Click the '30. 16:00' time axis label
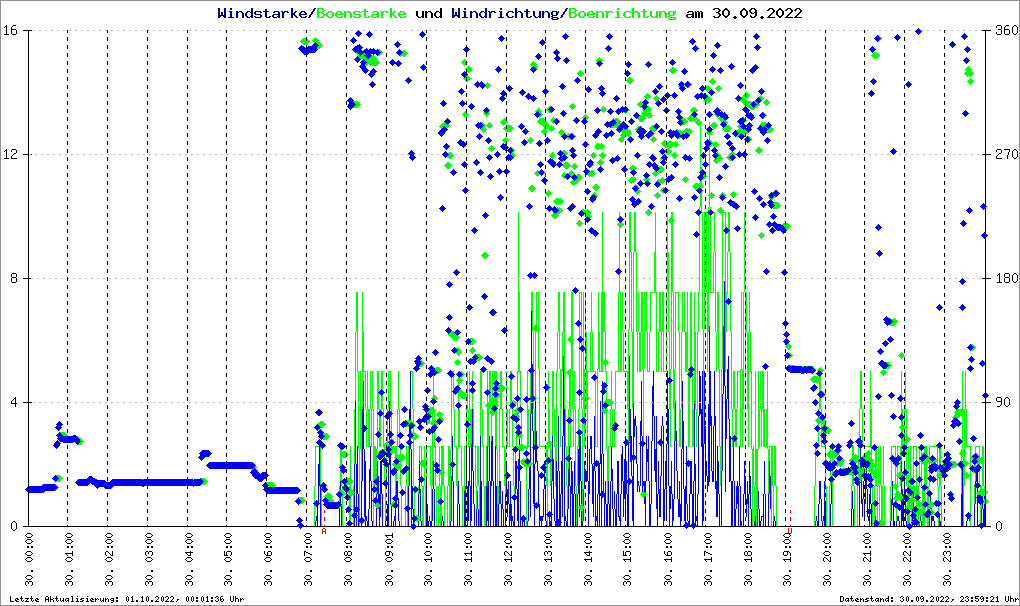This screenshot has height=606, width=1020. [x=667, y=560]
